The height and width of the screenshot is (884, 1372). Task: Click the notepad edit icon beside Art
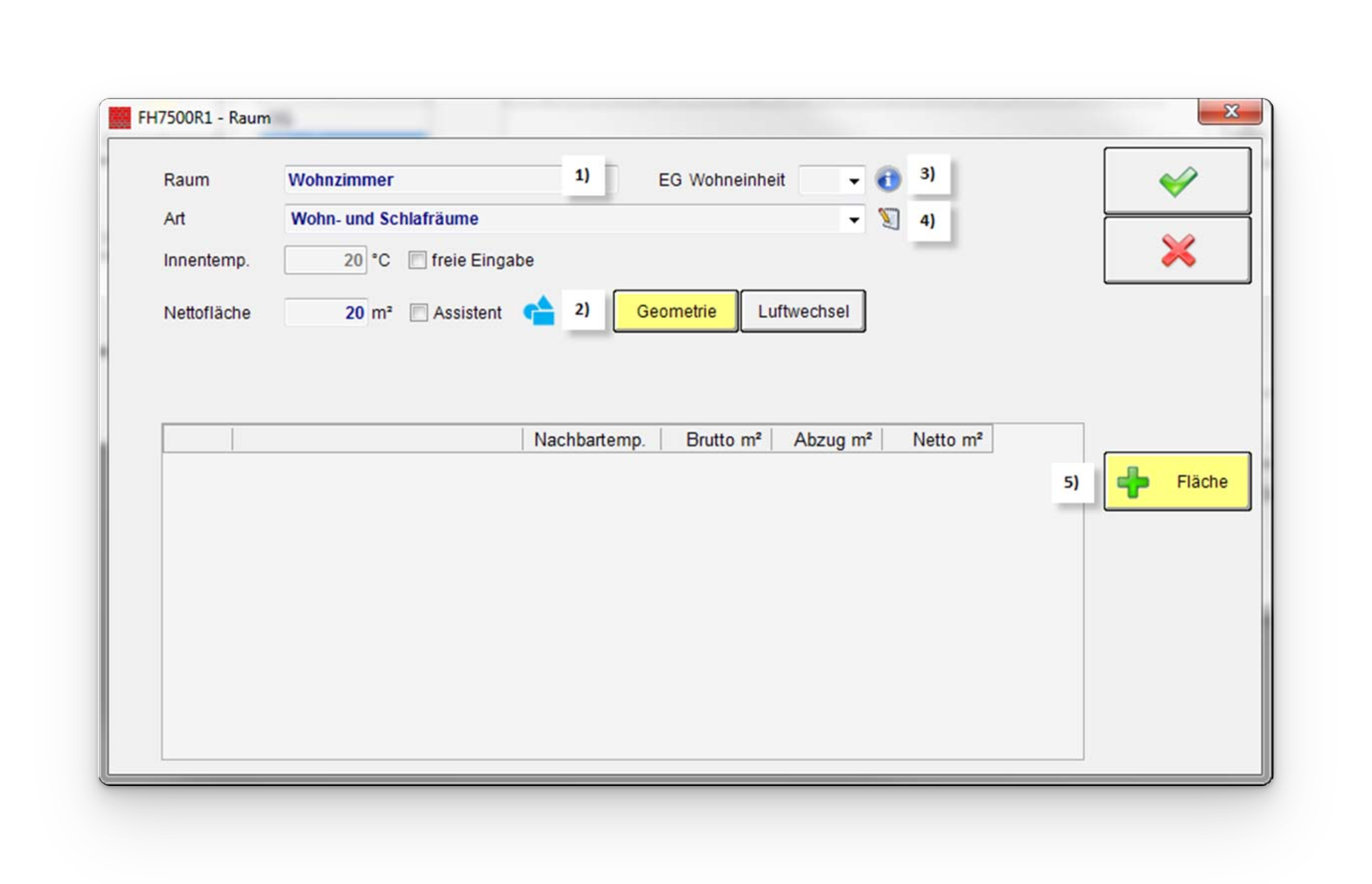pos(889,219)
